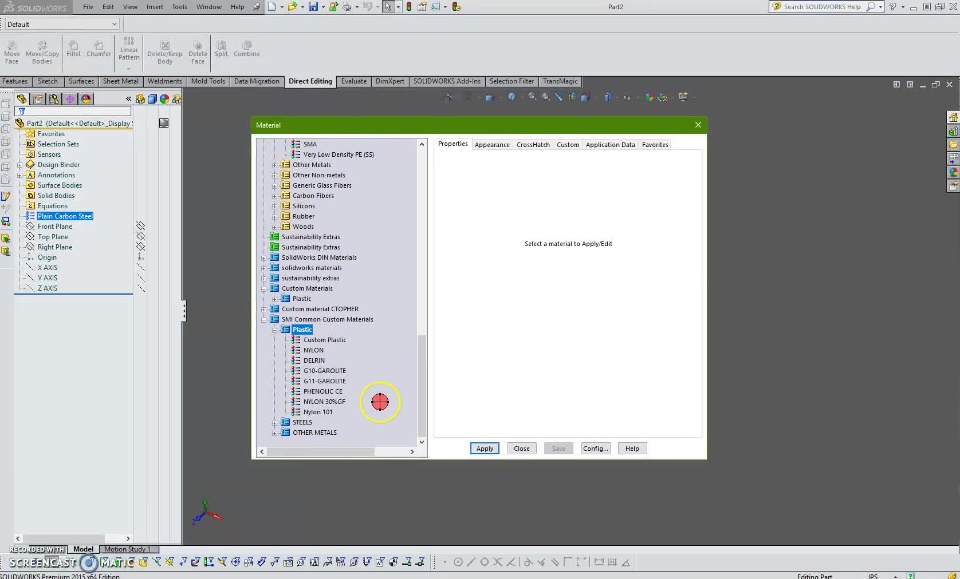Expand the Rubber material category
This screenshot has width=960, height=579.
tap(274, 216)
